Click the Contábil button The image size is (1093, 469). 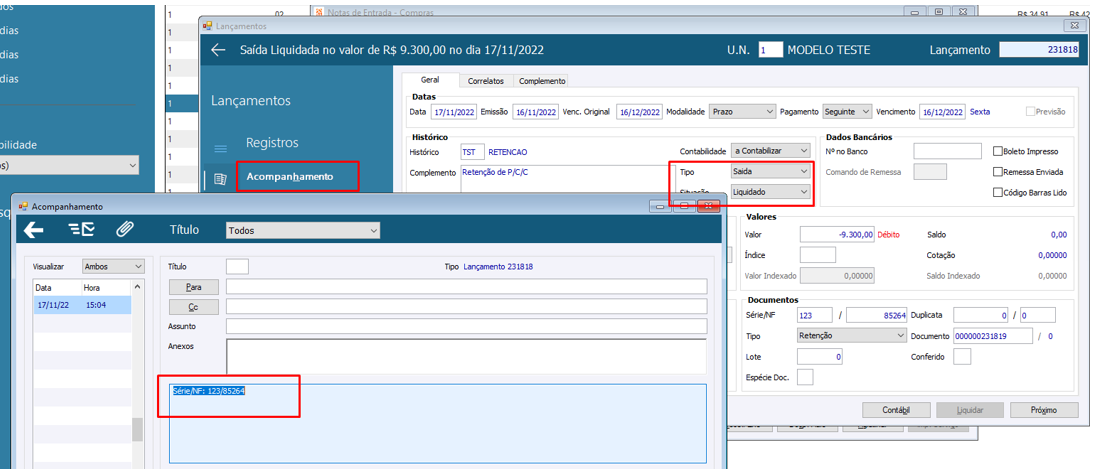click(896, 410)
